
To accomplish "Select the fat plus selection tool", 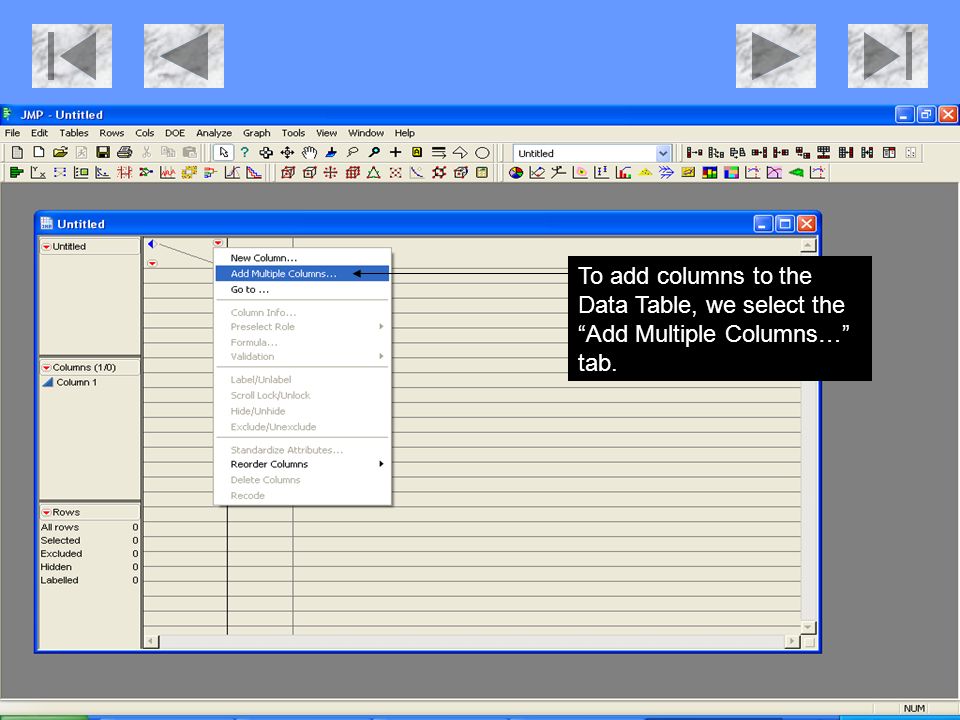I will pos(266,152).
